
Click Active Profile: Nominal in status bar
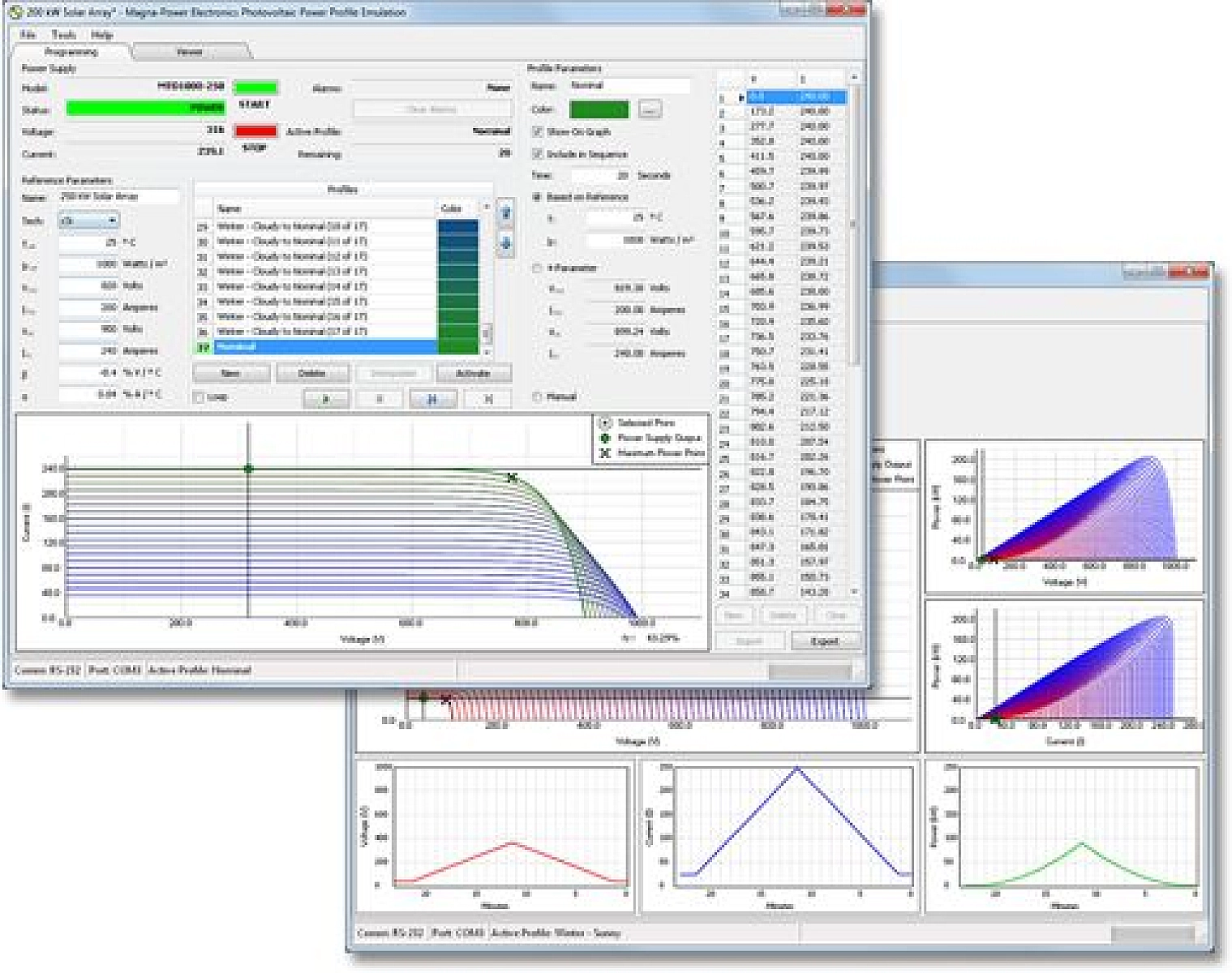[x=200, y=671]
